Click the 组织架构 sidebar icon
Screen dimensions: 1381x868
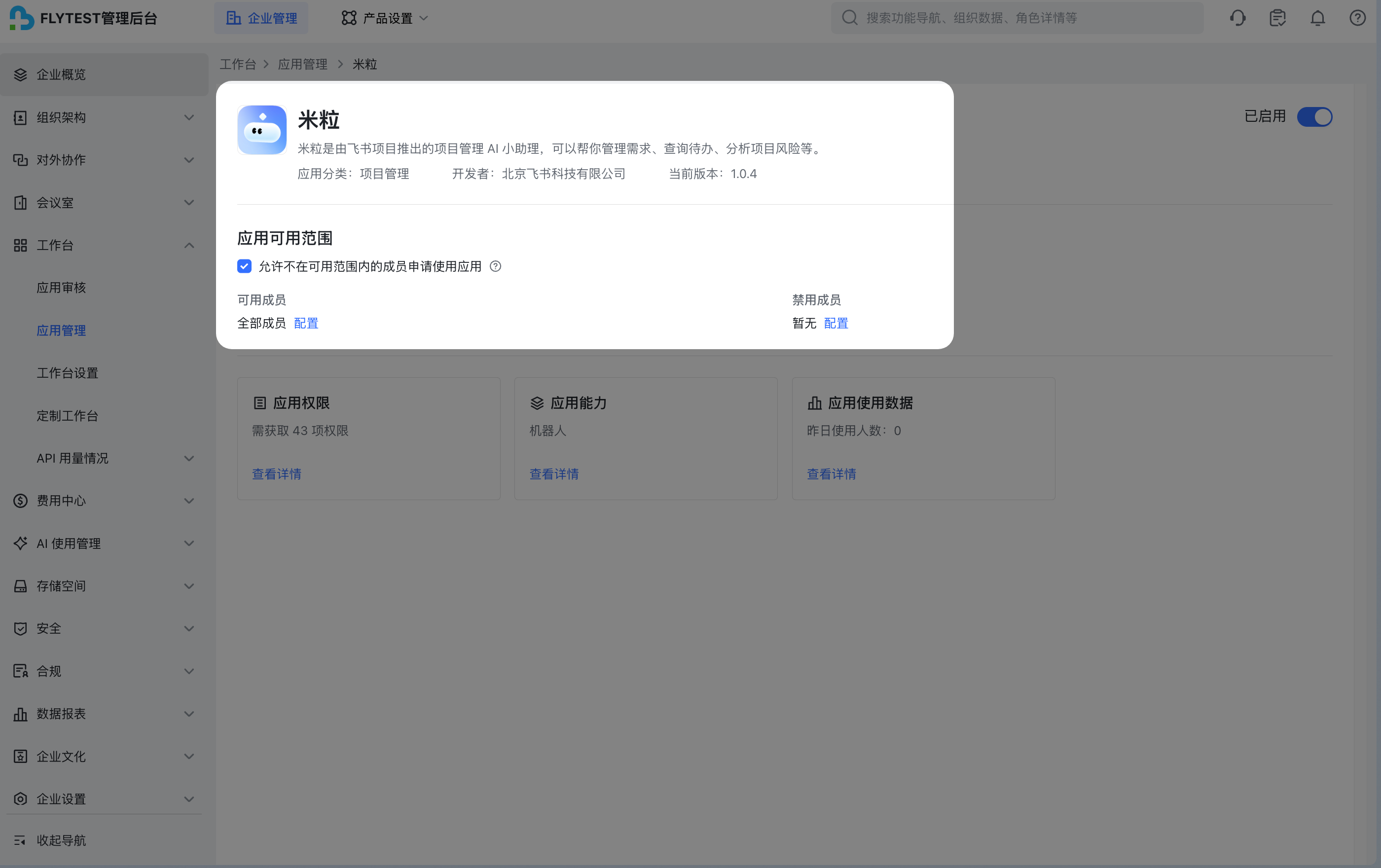pyautogui.click(x=21, y=117)
